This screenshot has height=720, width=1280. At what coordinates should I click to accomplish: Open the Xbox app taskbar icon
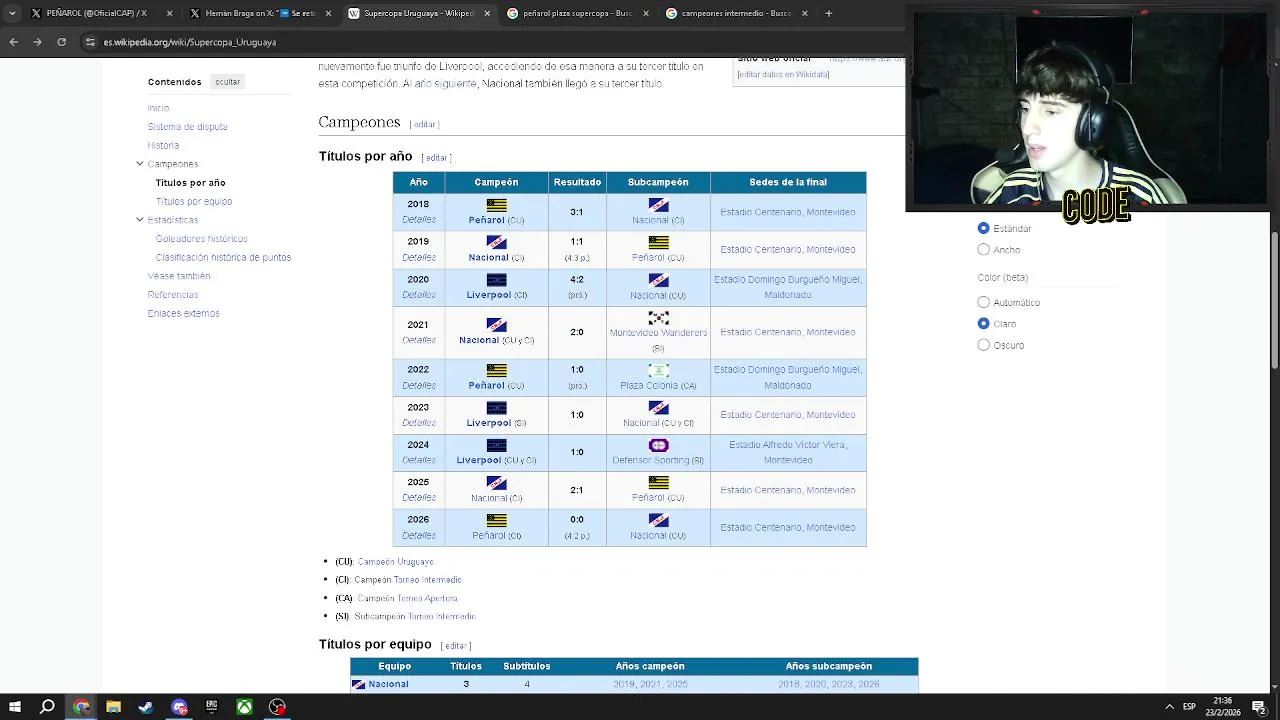pos(244,707)
